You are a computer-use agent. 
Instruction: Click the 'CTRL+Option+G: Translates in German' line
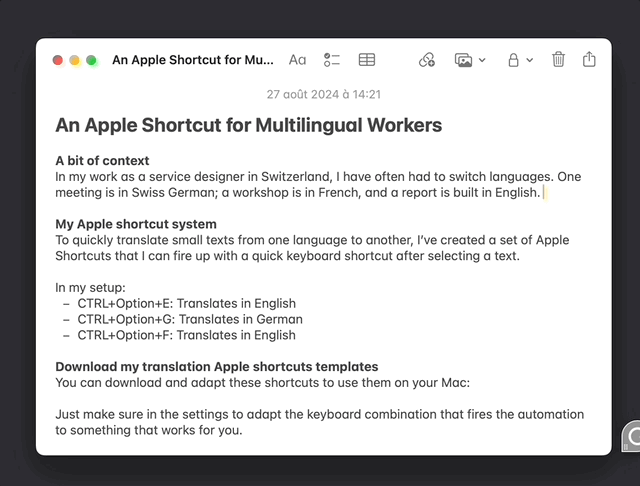point(189,319)
